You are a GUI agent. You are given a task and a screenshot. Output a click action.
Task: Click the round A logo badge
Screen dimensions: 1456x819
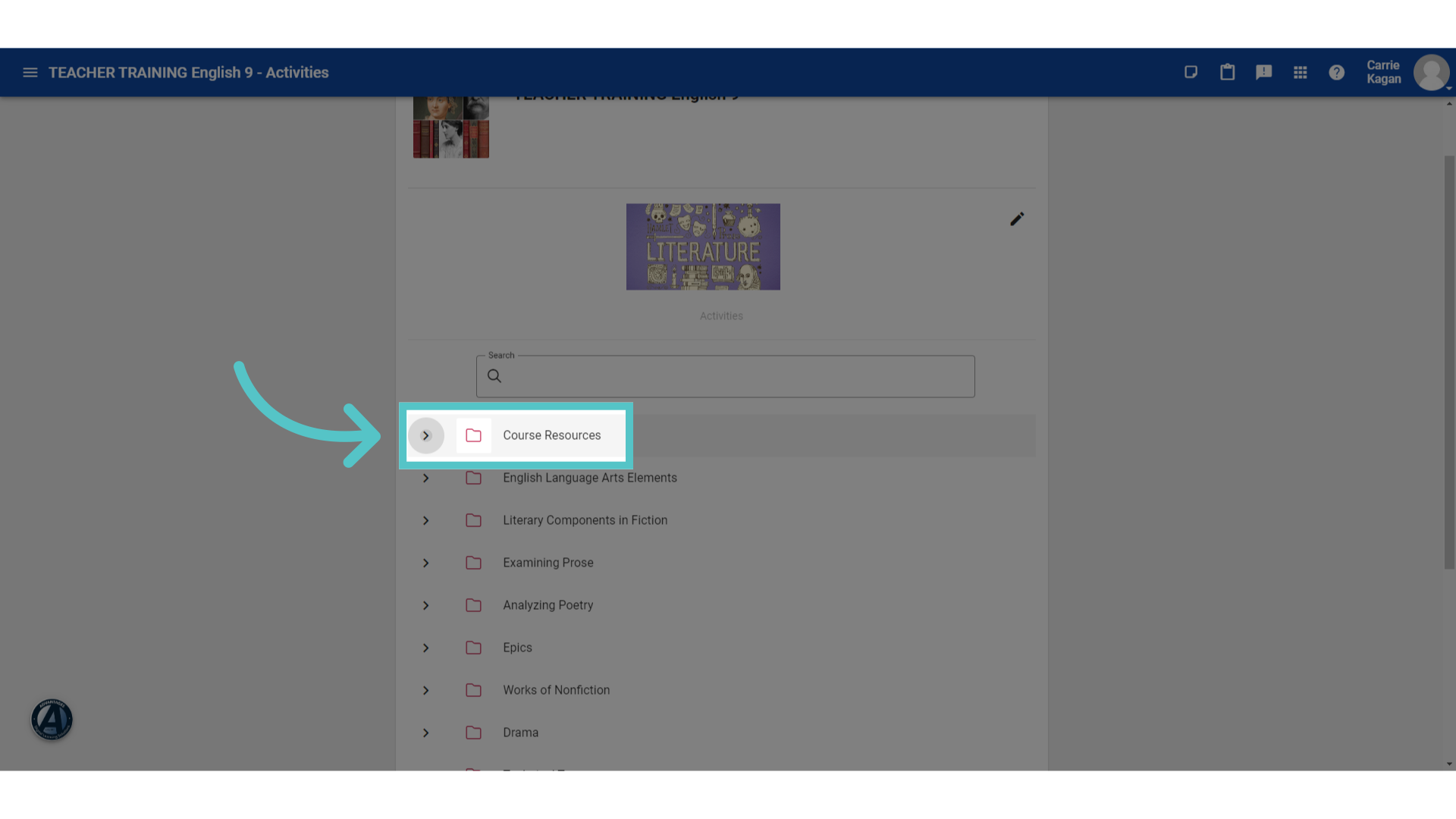click(52, 719)
